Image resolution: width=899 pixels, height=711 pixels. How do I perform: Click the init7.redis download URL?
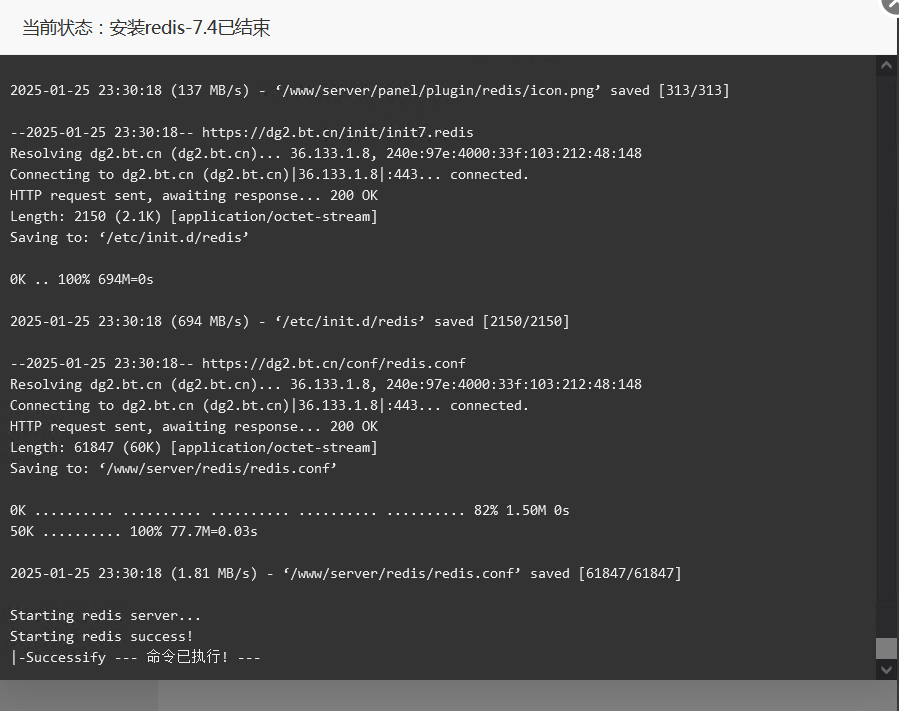pyautogui.click(x=338, y=132)
